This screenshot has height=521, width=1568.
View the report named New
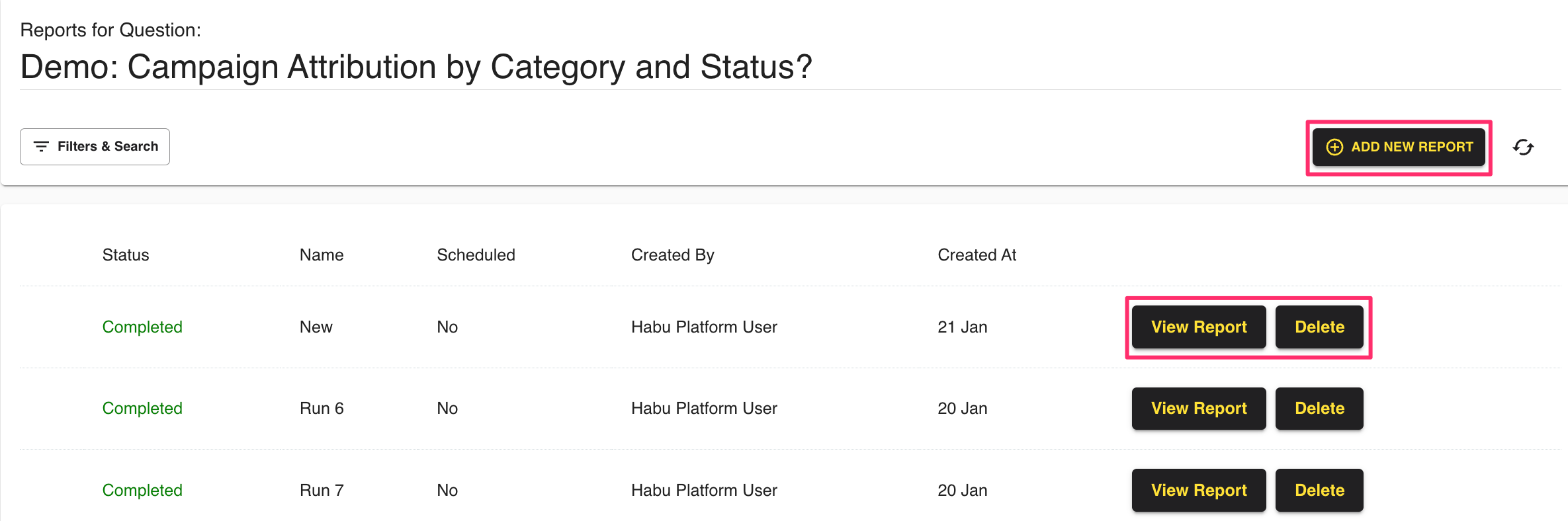1198,327
